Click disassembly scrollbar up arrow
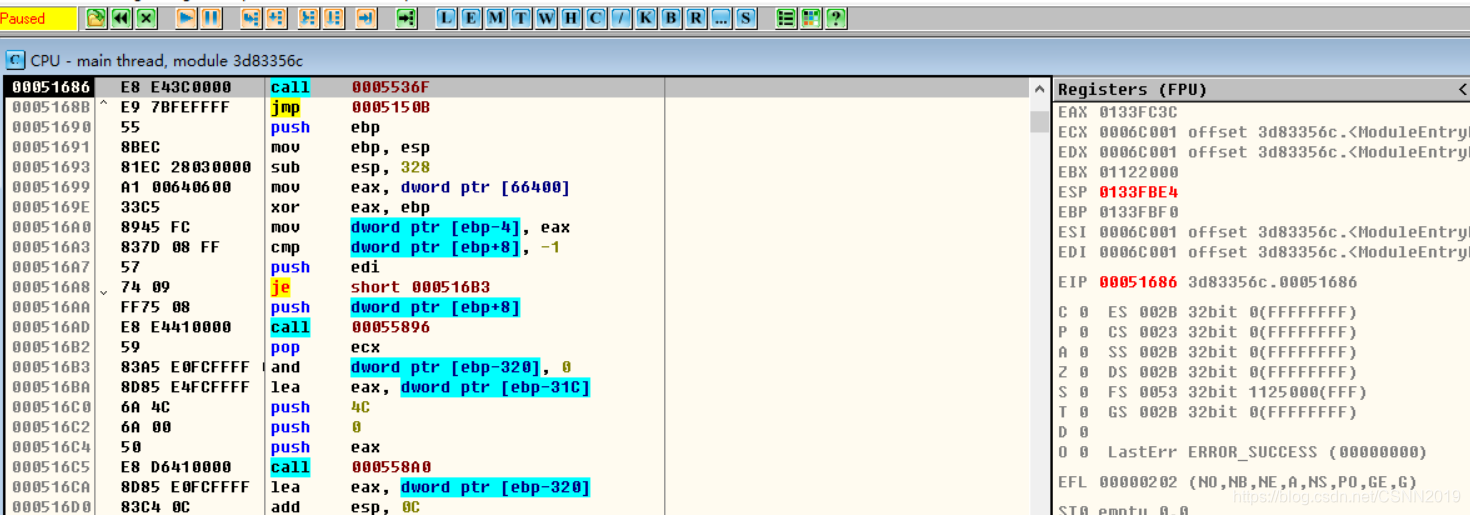1470x515 pixels. pos(1039,88)
